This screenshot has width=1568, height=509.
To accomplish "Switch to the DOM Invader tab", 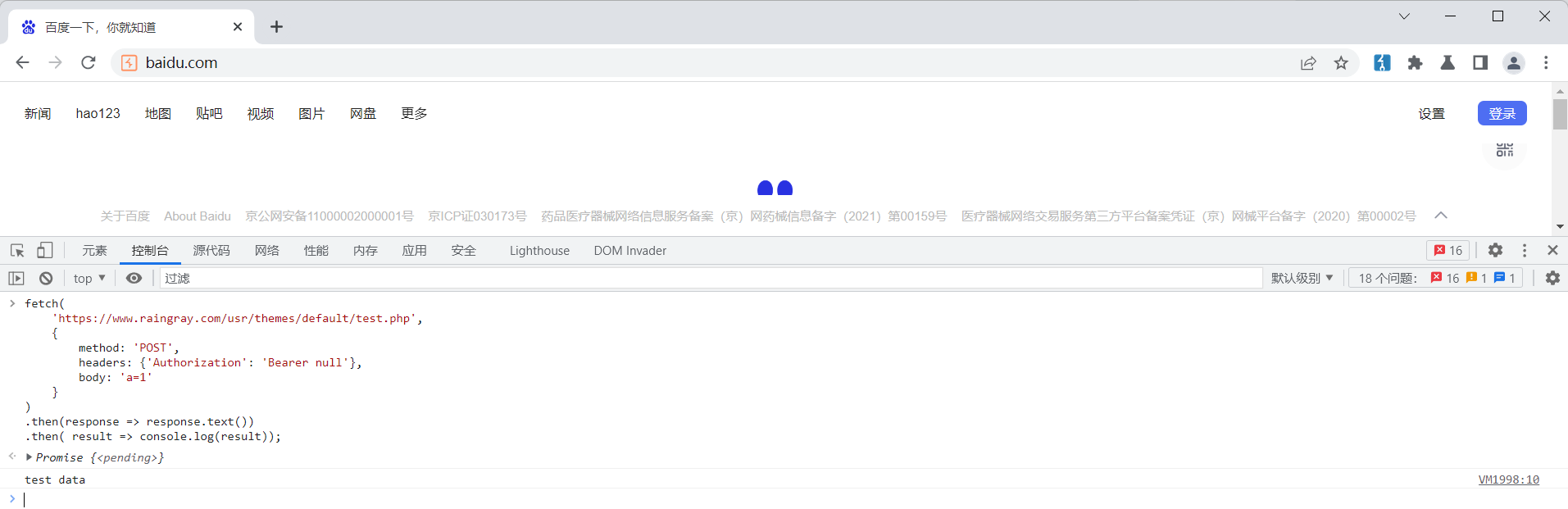I will point(630,251).
